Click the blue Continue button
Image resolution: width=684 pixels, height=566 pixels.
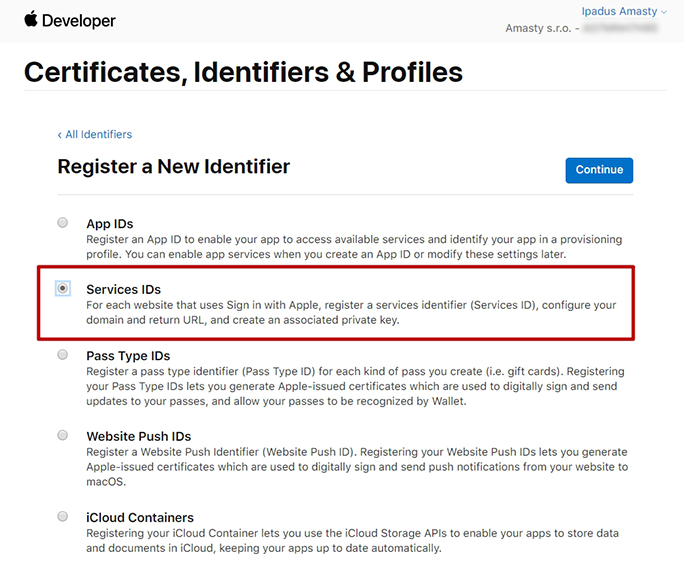coord(599,170)
